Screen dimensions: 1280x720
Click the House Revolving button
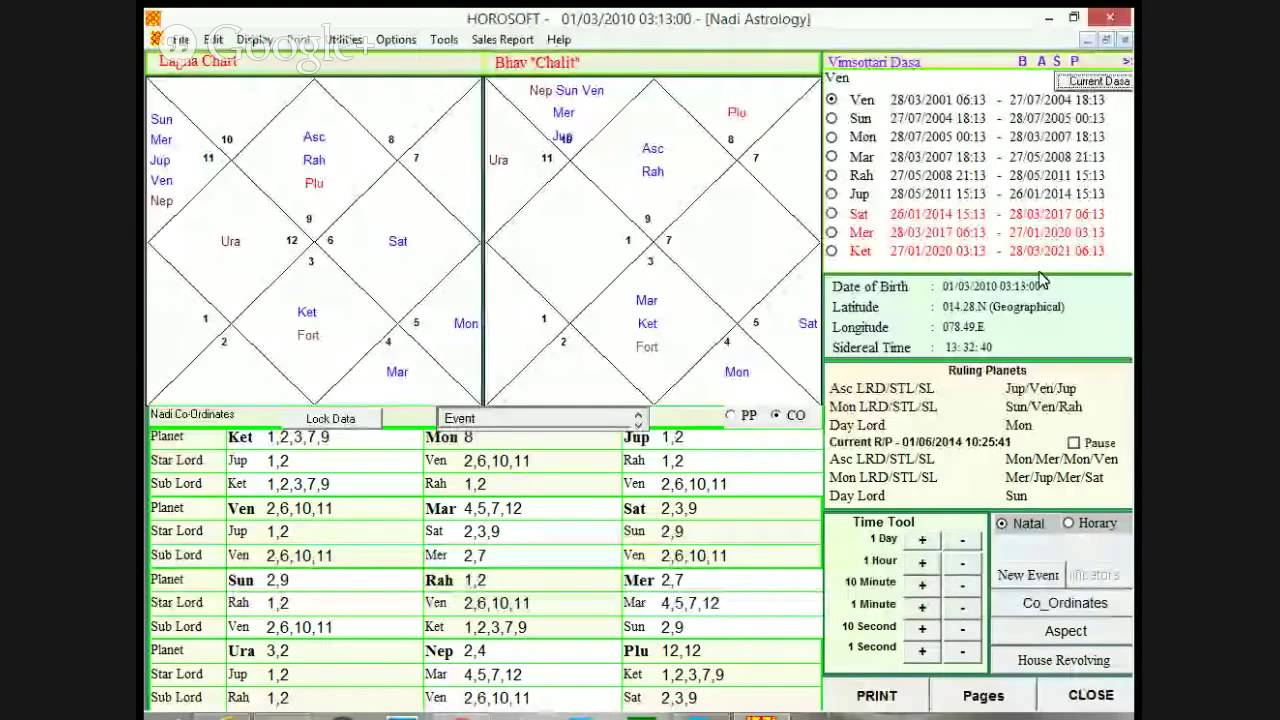point(1064,660)
